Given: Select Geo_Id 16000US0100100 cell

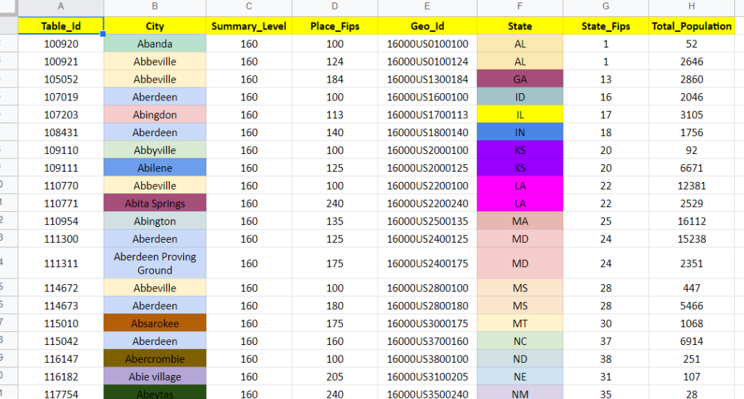Looking at the screenshot, I should 427,44.
